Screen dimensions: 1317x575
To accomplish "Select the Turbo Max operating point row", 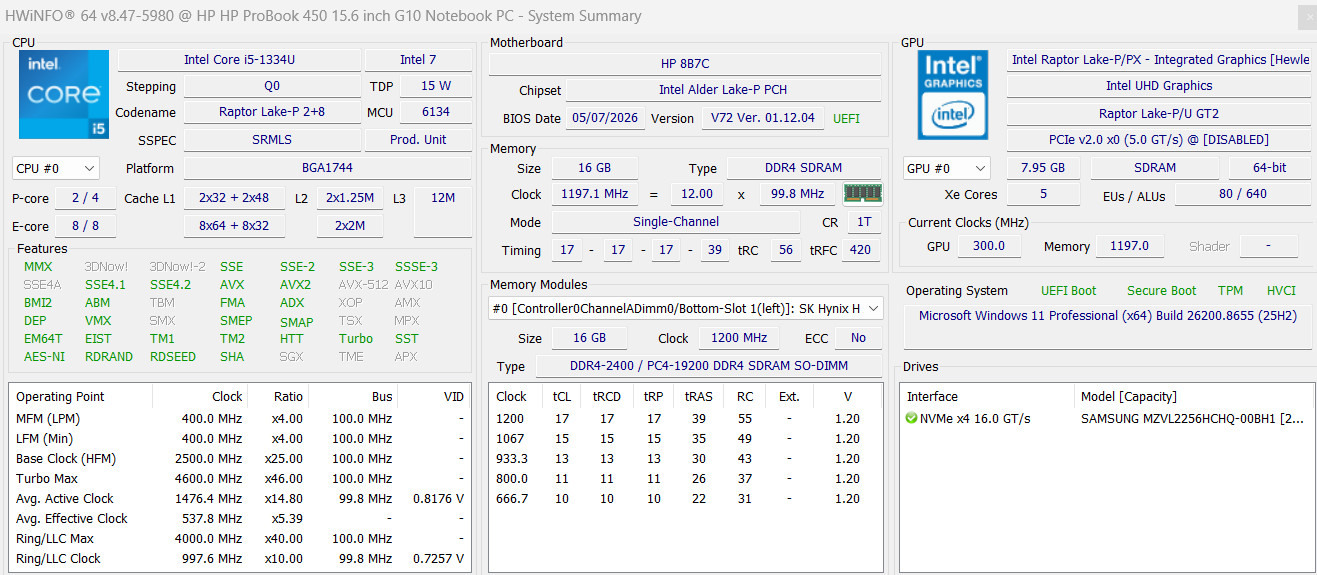I will tap(240, 479).
